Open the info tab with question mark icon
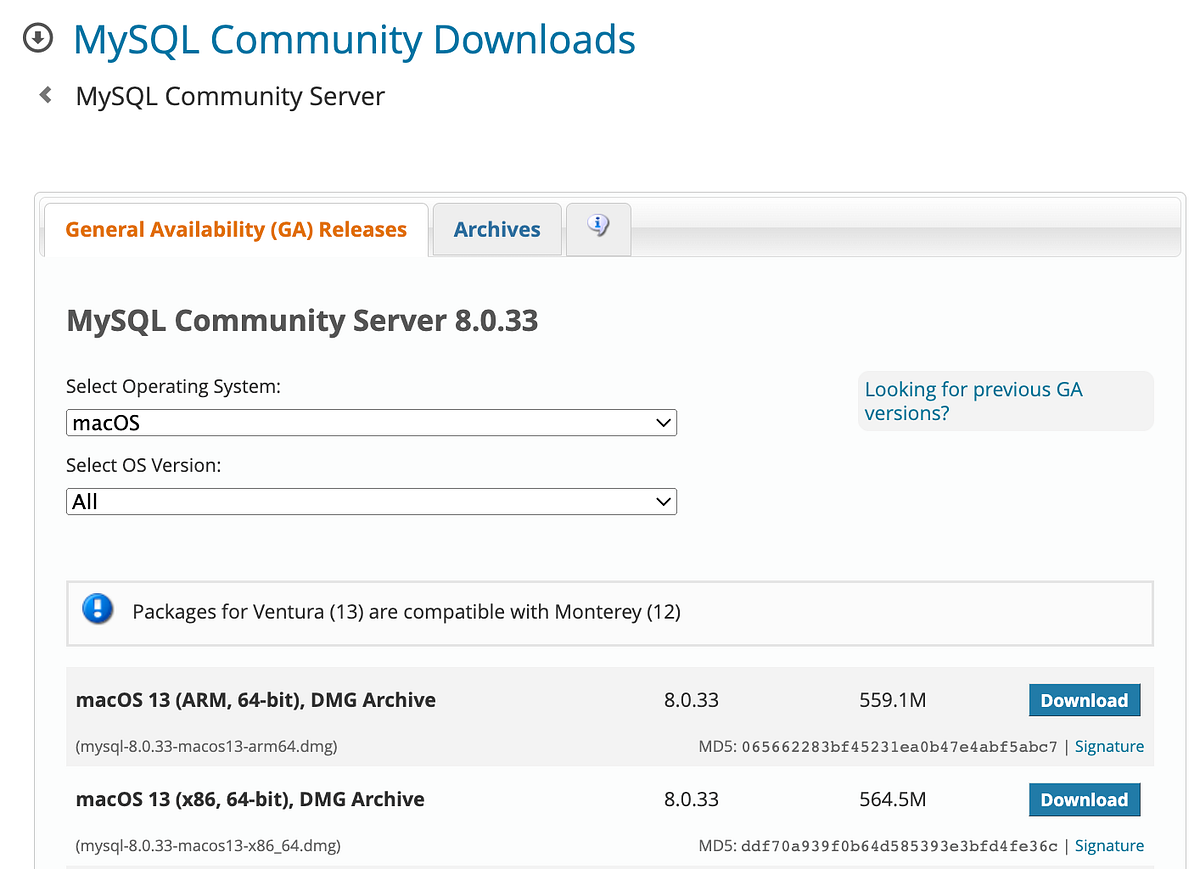Viewport: 1200px width, 869px height. pos(598,229)
